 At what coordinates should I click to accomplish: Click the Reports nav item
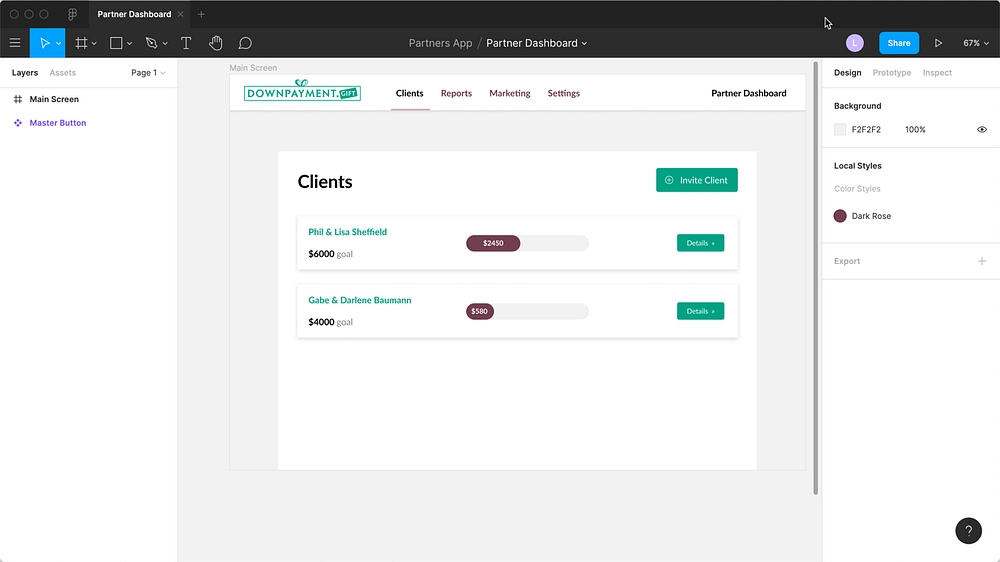456,93
